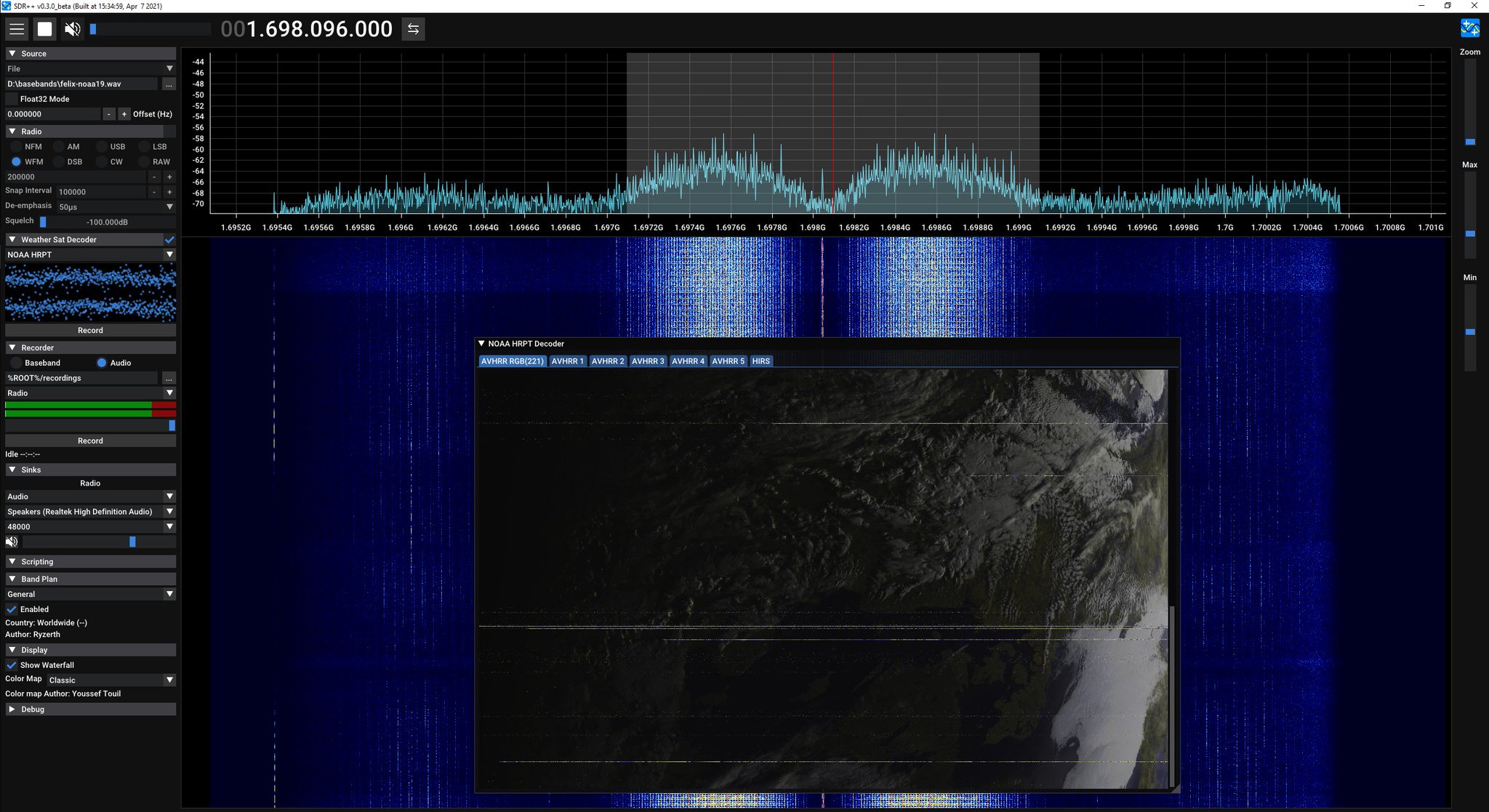Click the frequency swap arrows icon
The height and width of the screenshot is (812, 1489).
point(412,30)
